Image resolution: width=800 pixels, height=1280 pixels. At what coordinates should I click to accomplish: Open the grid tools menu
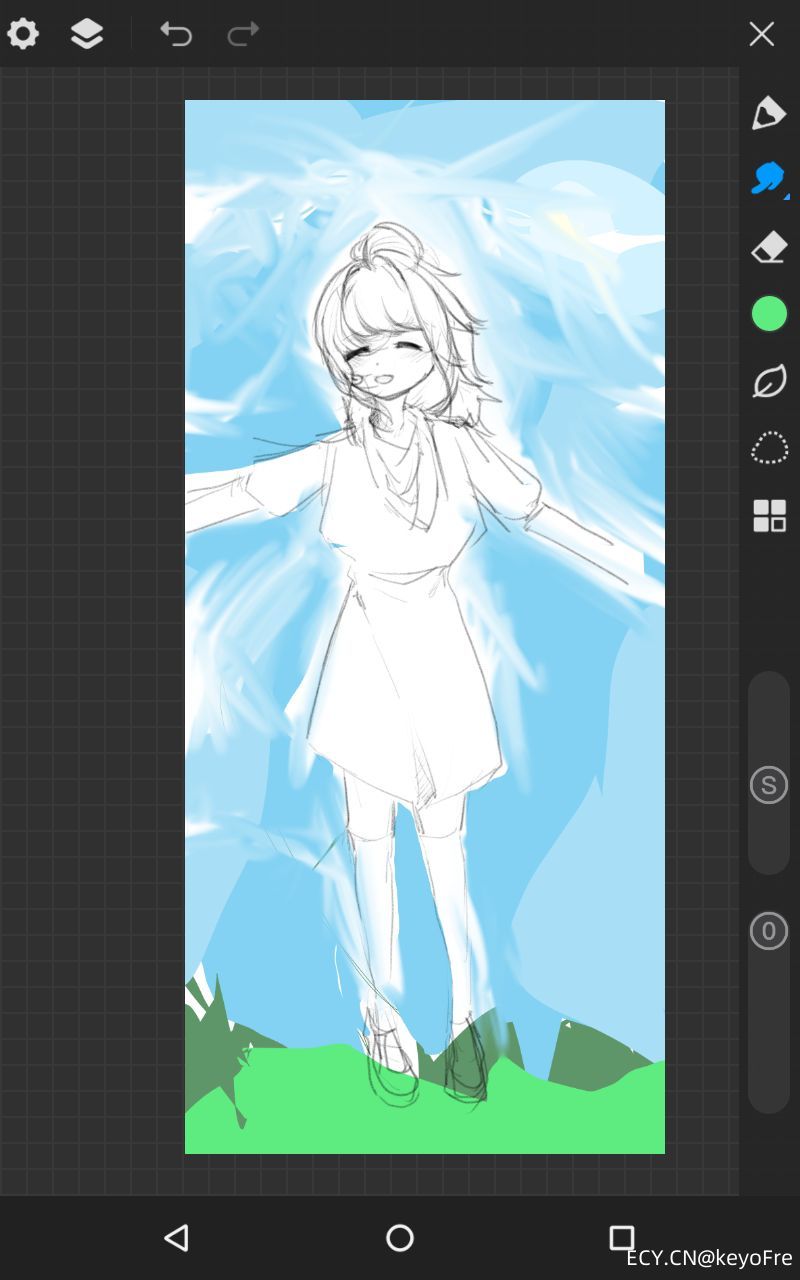point(769,516)
